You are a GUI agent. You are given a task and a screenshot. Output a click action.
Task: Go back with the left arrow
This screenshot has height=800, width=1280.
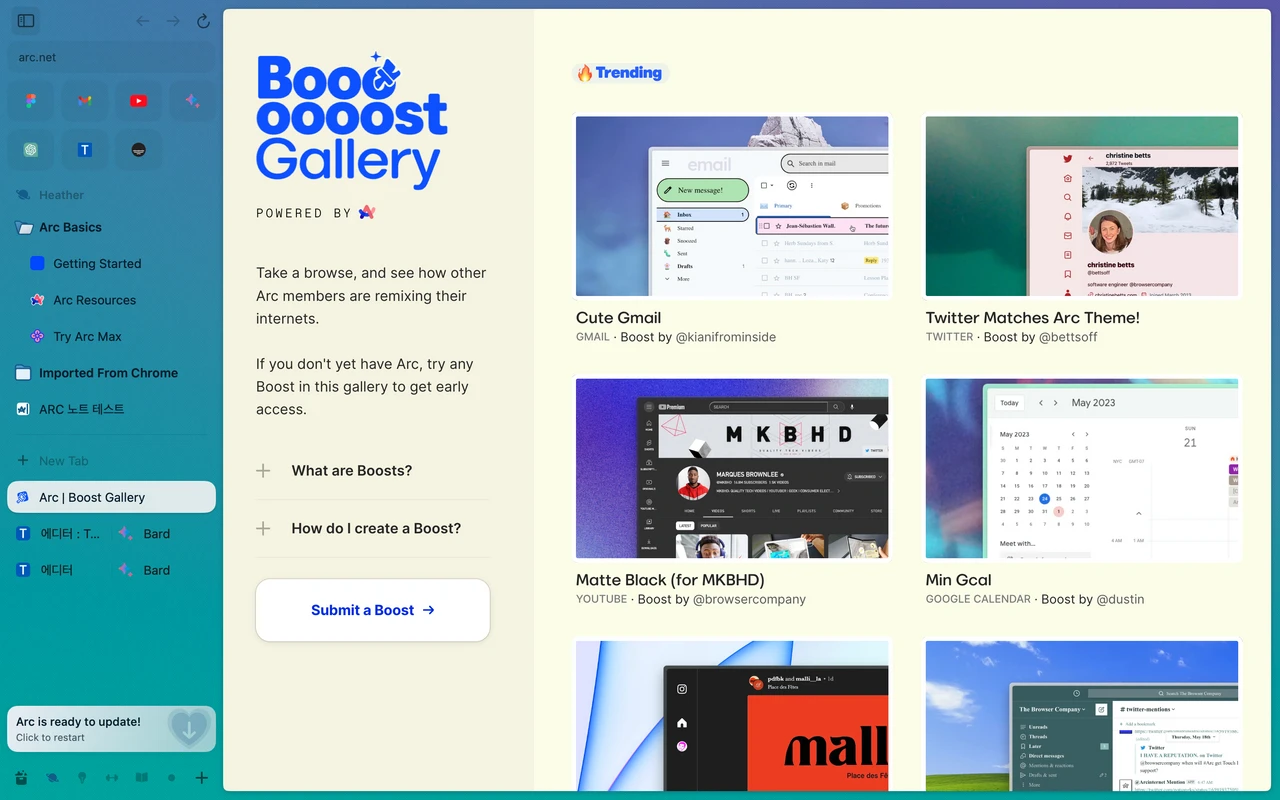143,21
